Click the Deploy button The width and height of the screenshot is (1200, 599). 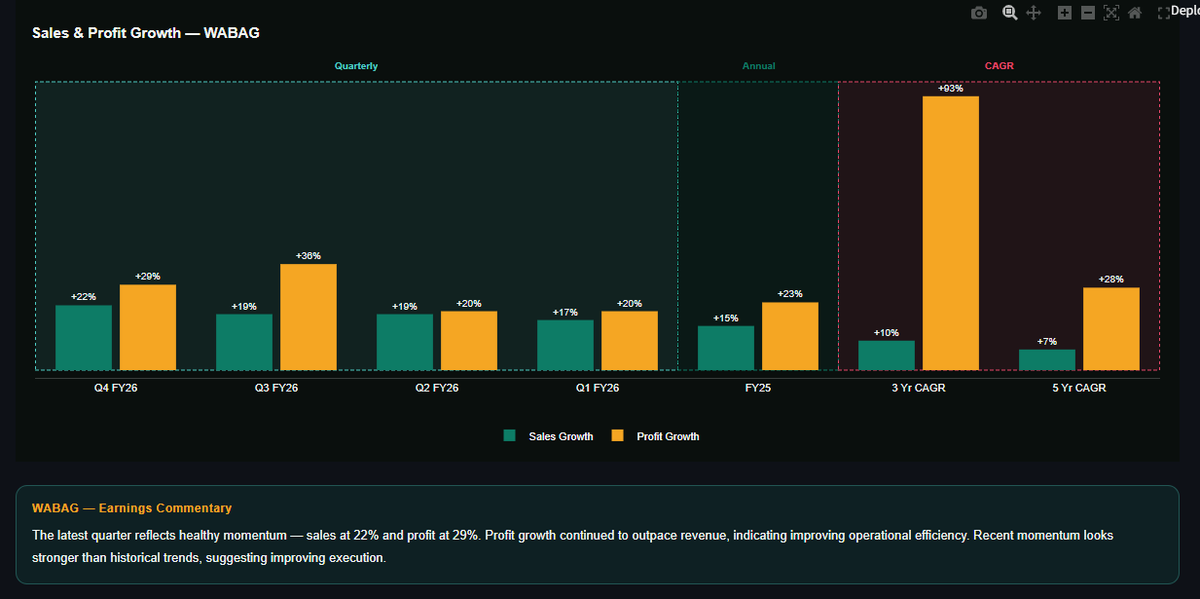pos(1184,11)
